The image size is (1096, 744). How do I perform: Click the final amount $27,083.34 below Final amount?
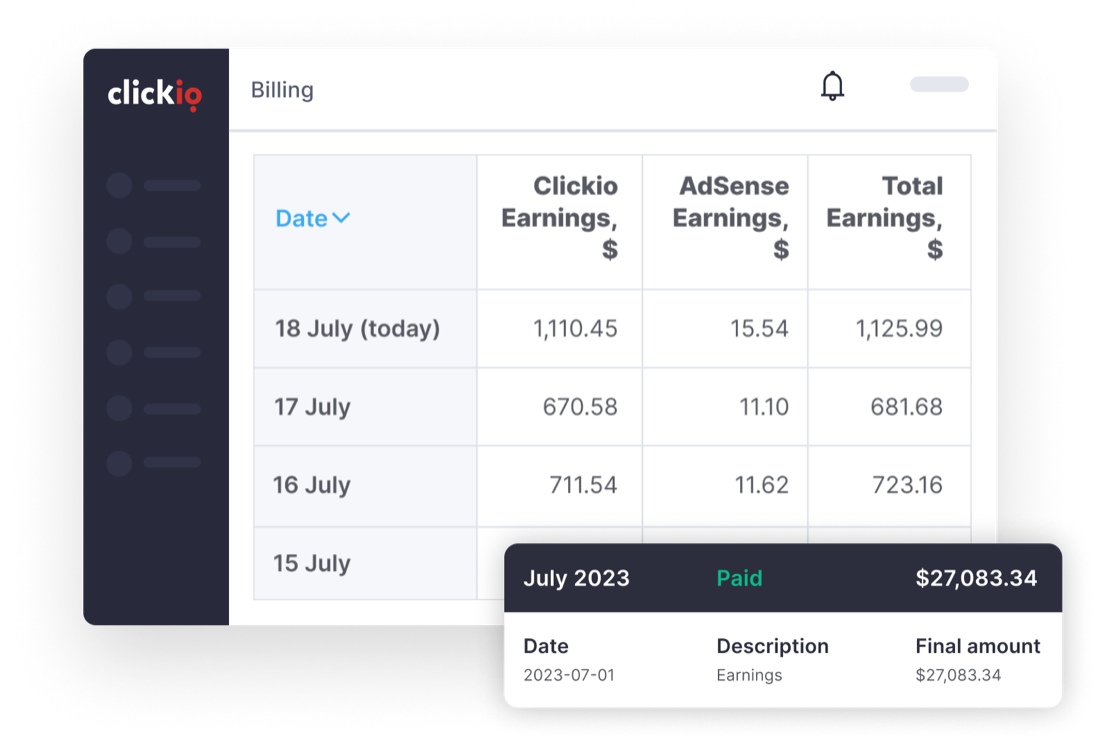pyautogui.click(x=958, y=675)
